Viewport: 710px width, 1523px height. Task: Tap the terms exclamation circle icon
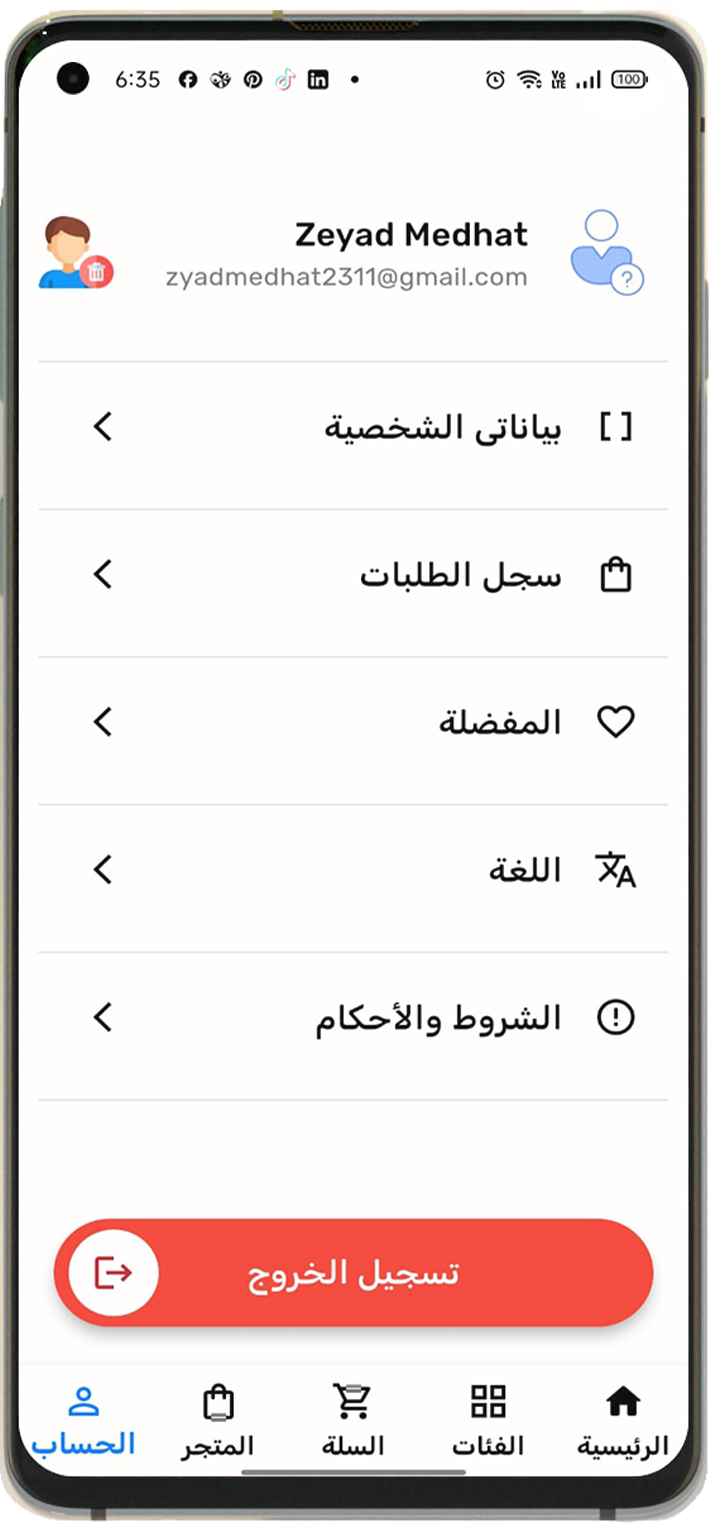616,1018
